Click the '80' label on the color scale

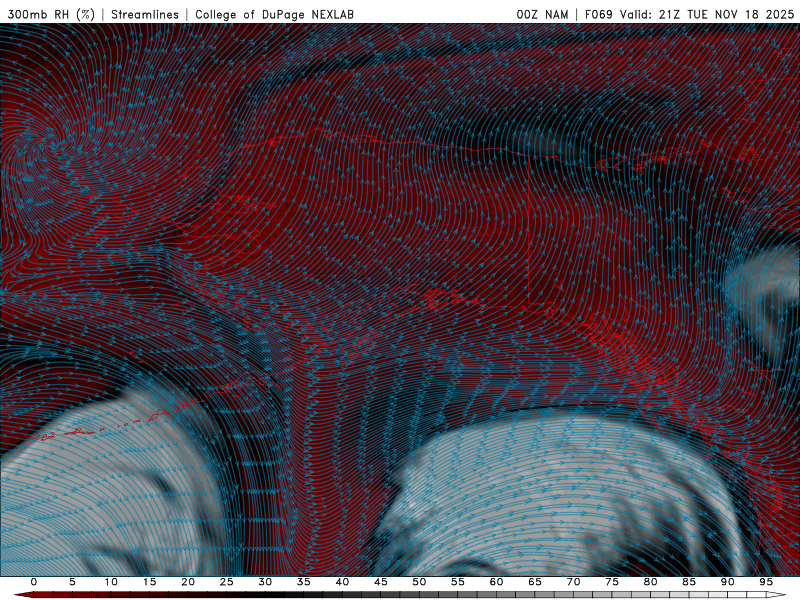650,582
